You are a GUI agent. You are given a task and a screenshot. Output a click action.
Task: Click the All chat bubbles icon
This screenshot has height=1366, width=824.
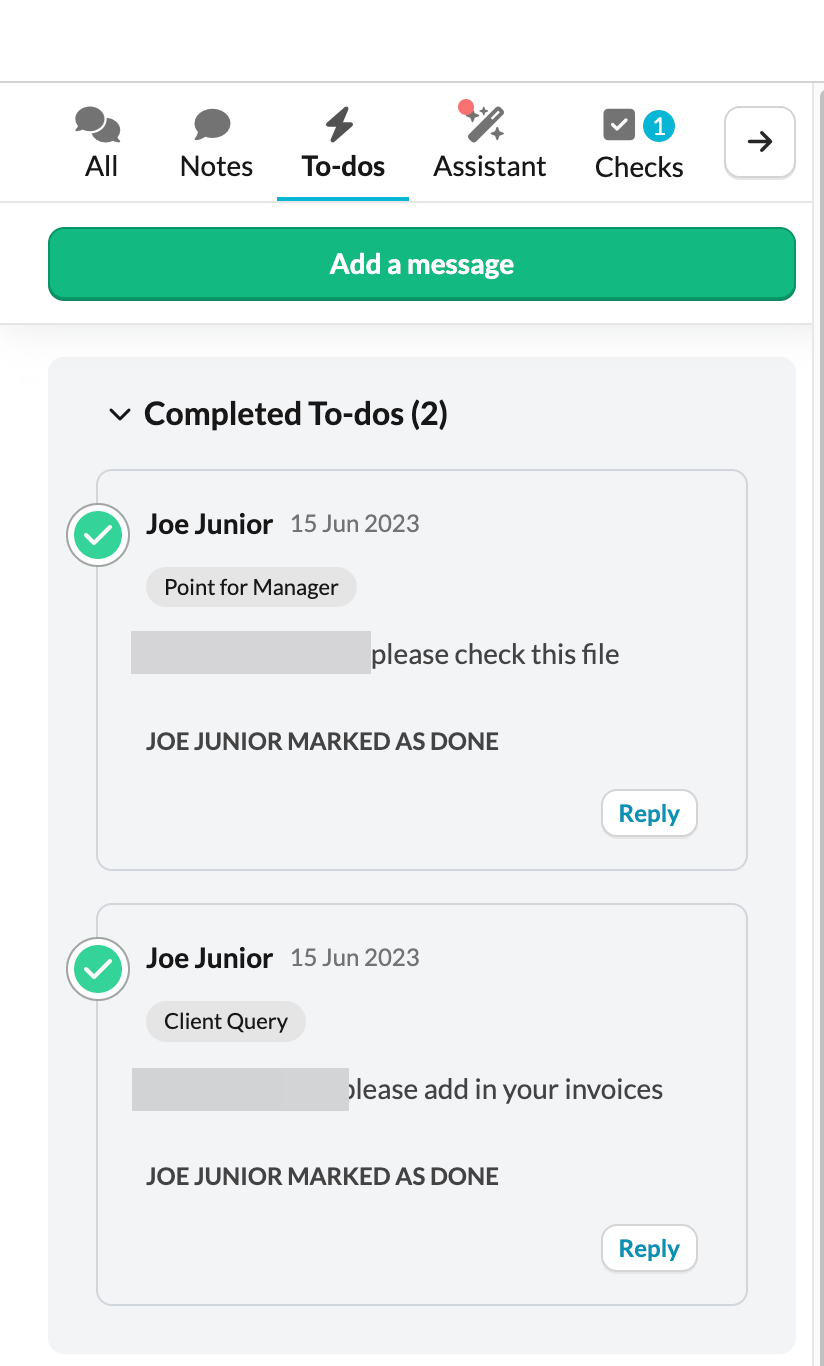(x=98, y=125)
